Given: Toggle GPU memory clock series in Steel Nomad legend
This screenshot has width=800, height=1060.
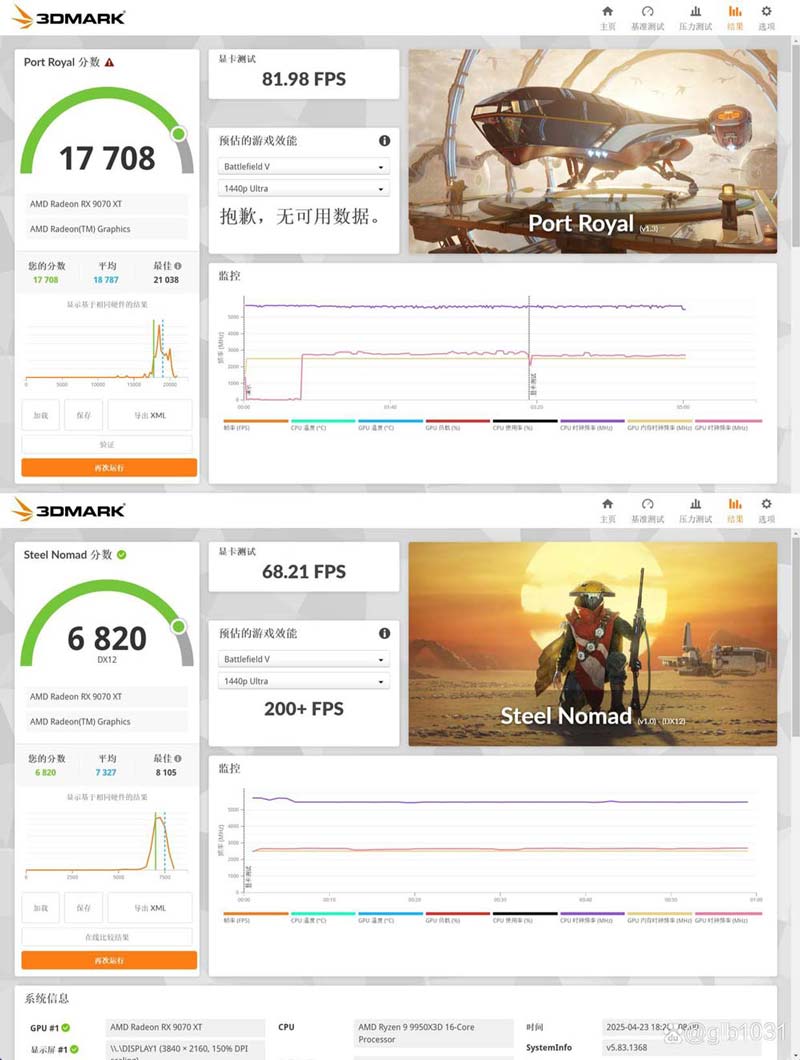Looking at the screenshot, I should tap(659, 917).
